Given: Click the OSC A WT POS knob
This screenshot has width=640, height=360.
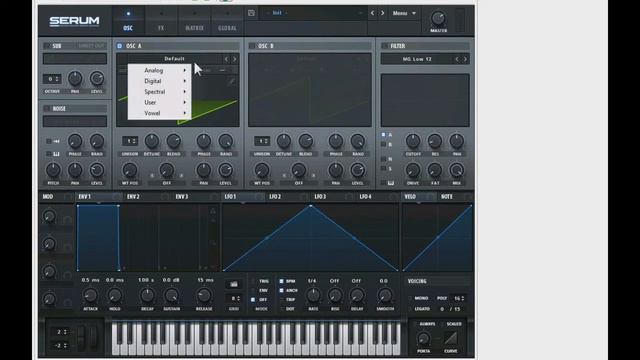Looking at the screenshot, I should click(130, 170).
